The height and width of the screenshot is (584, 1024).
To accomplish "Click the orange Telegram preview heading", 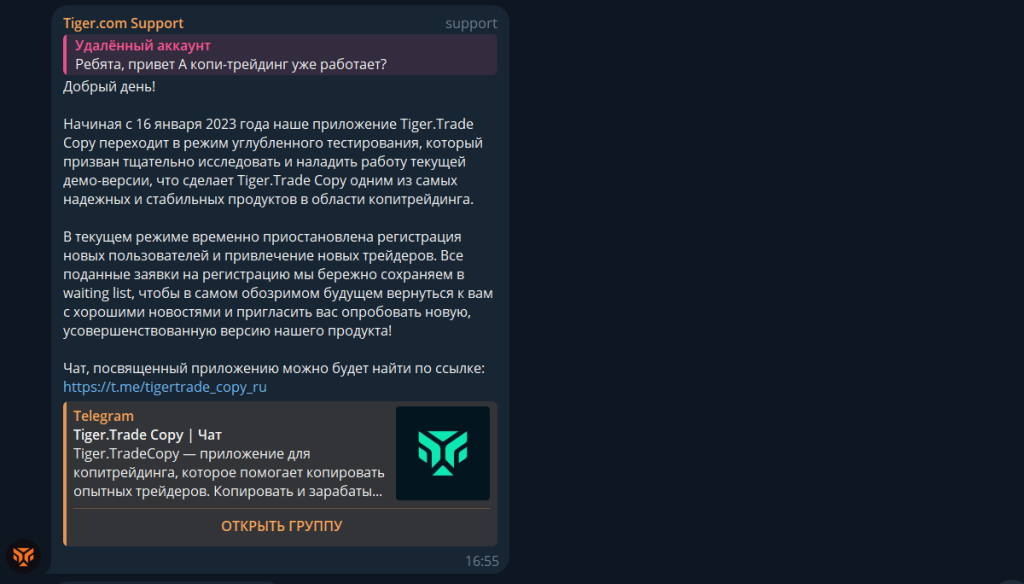I will point(103,416).
